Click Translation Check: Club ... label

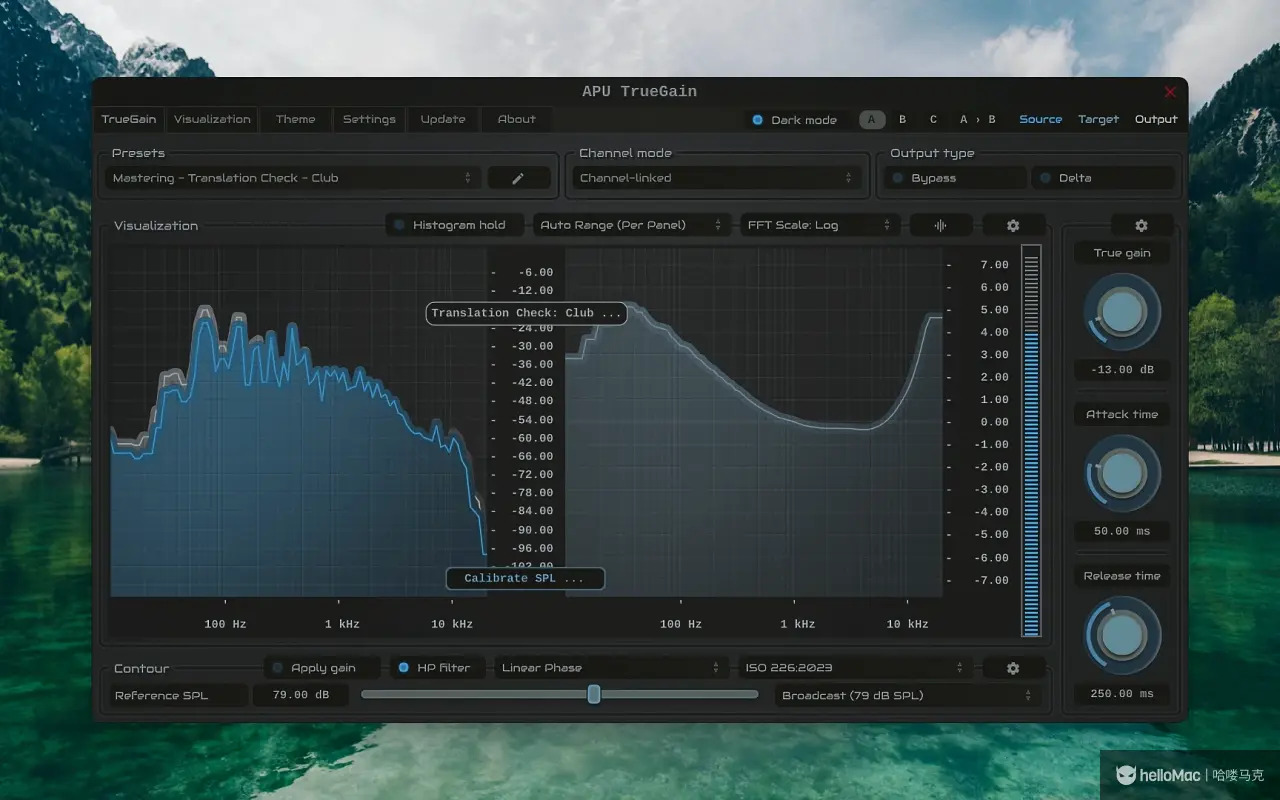click(x=527, y=313)
